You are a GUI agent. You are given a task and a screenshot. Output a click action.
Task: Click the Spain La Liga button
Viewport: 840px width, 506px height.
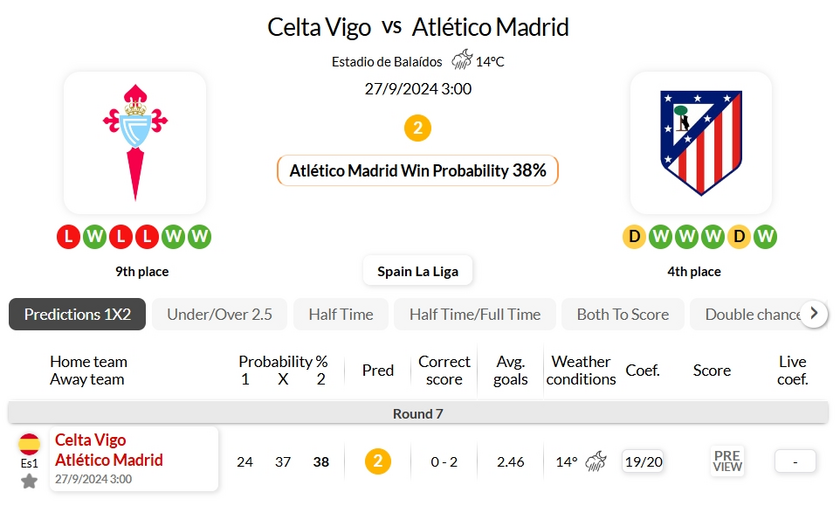(417, 271)
